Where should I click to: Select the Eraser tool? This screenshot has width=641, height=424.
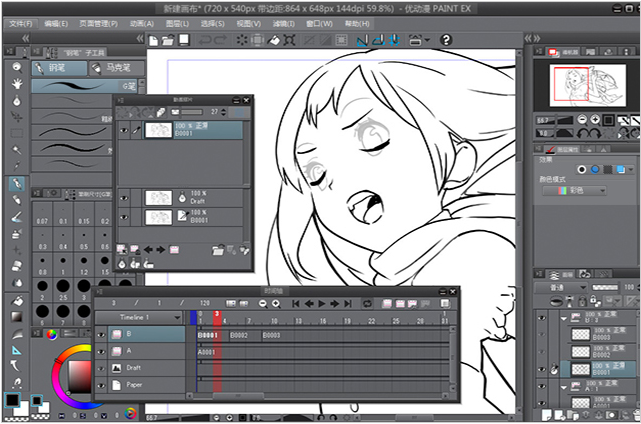(x=17, y=266)
